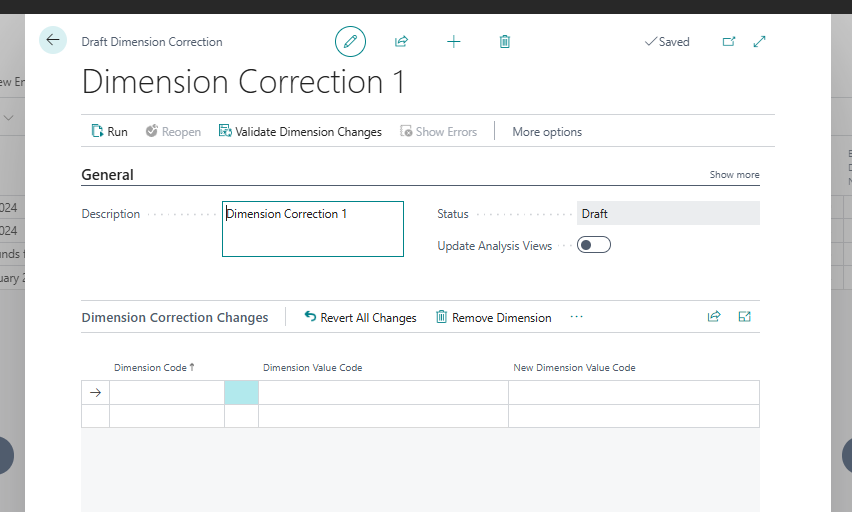Maximize the Dimension Correction Changes part

744,317
